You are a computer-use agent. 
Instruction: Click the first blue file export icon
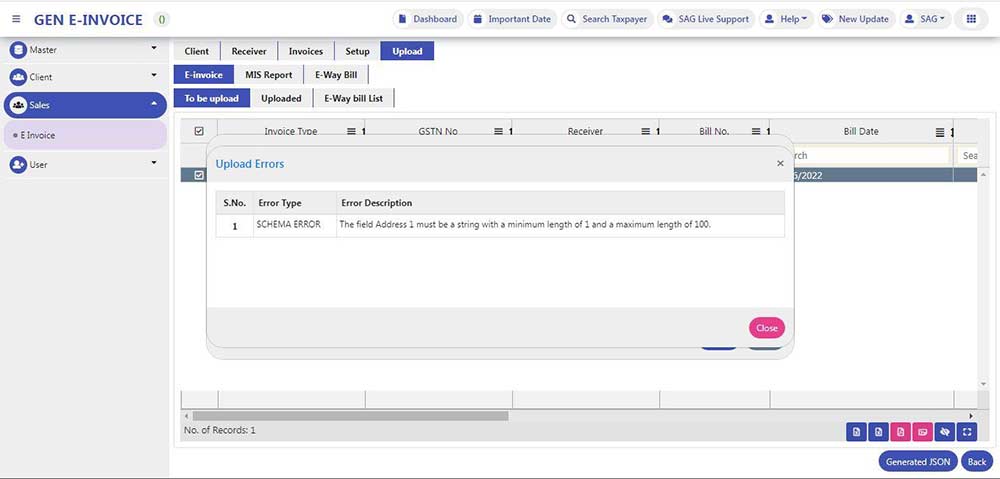point(856,432)
